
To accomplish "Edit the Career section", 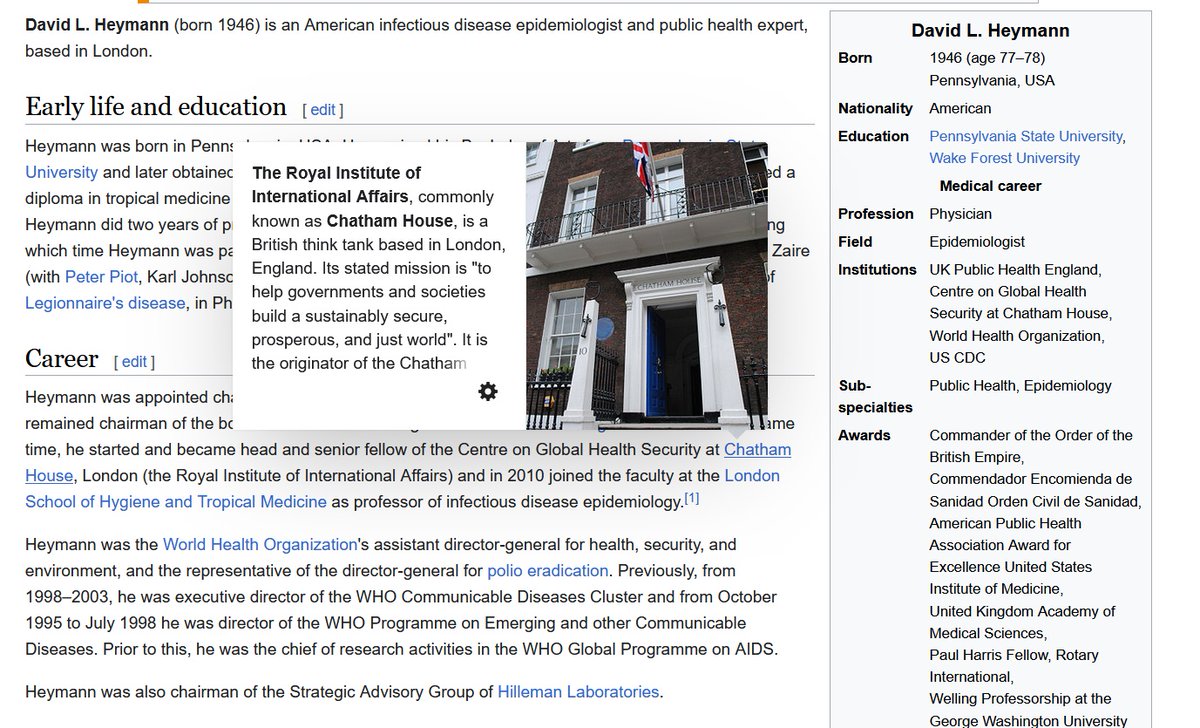I will pos(134,362).
